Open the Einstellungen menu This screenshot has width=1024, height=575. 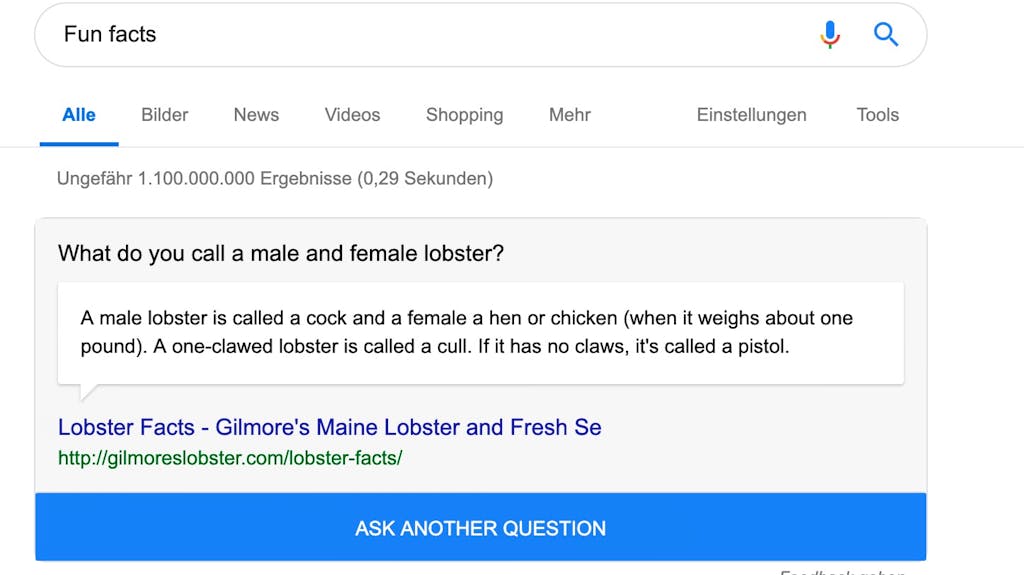tap(752, 115)
